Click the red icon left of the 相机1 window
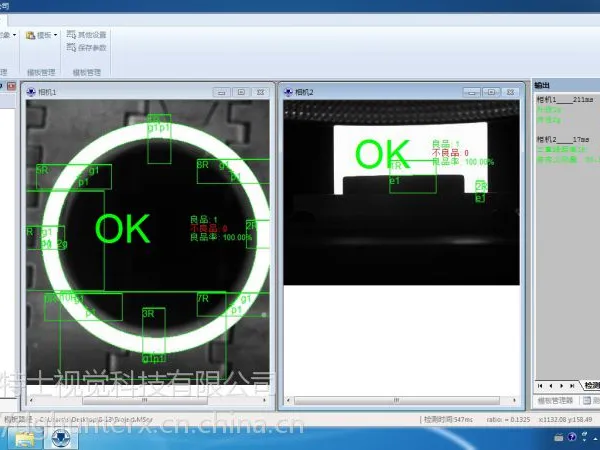This screenshot has height=450, width=600. 12,86
